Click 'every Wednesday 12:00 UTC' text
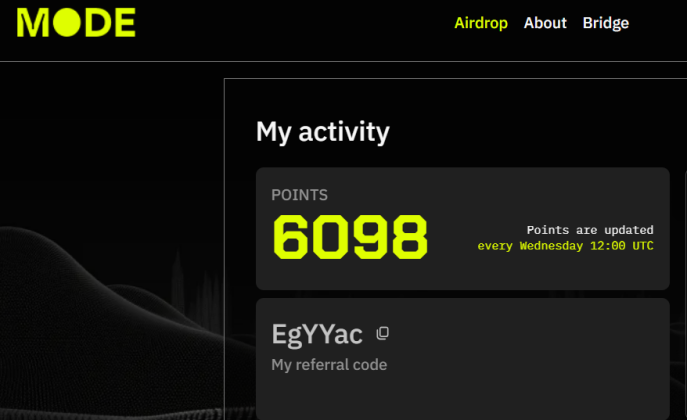Screen dimensions: 687x420 pos(565,246)
